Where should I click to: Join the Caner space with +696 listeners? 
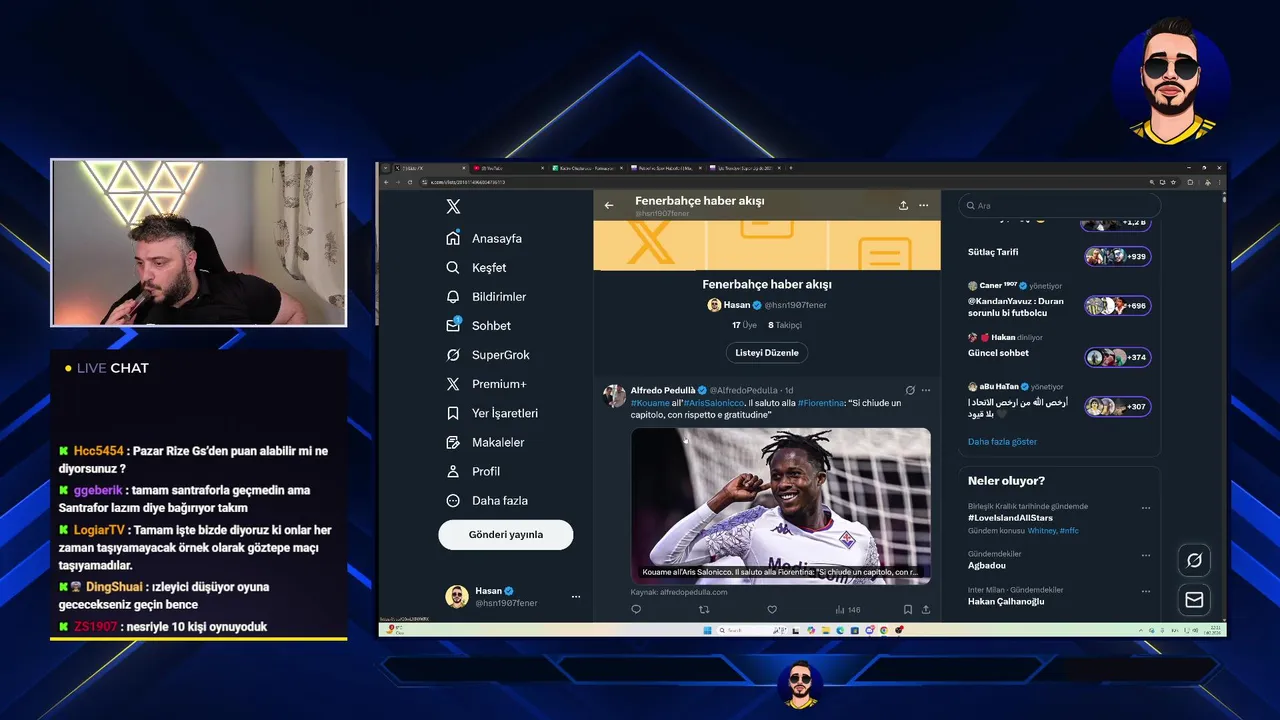(1118, 305)
